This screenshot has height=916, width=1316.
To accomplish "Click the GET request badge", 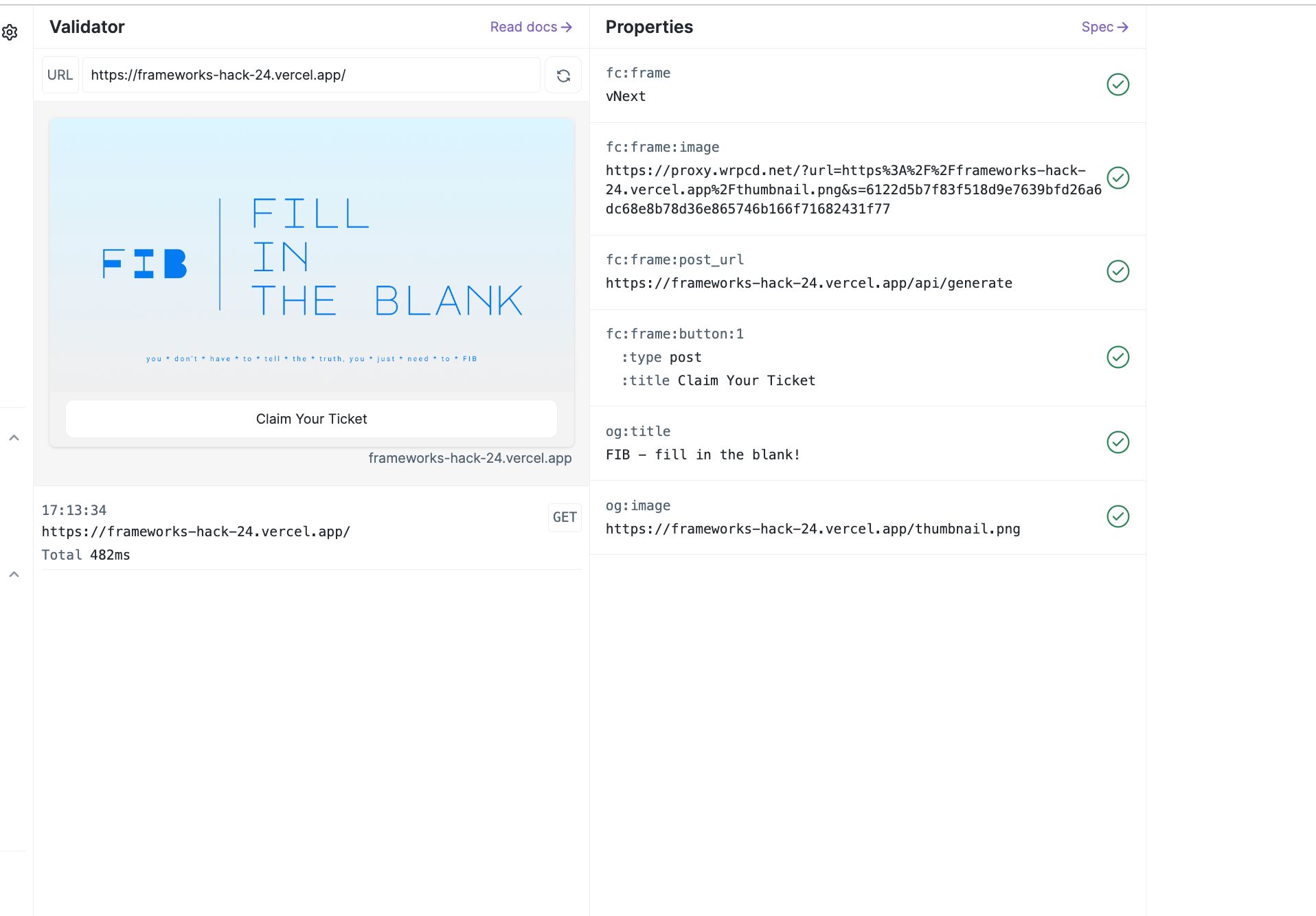I will (x=565, y=517).
